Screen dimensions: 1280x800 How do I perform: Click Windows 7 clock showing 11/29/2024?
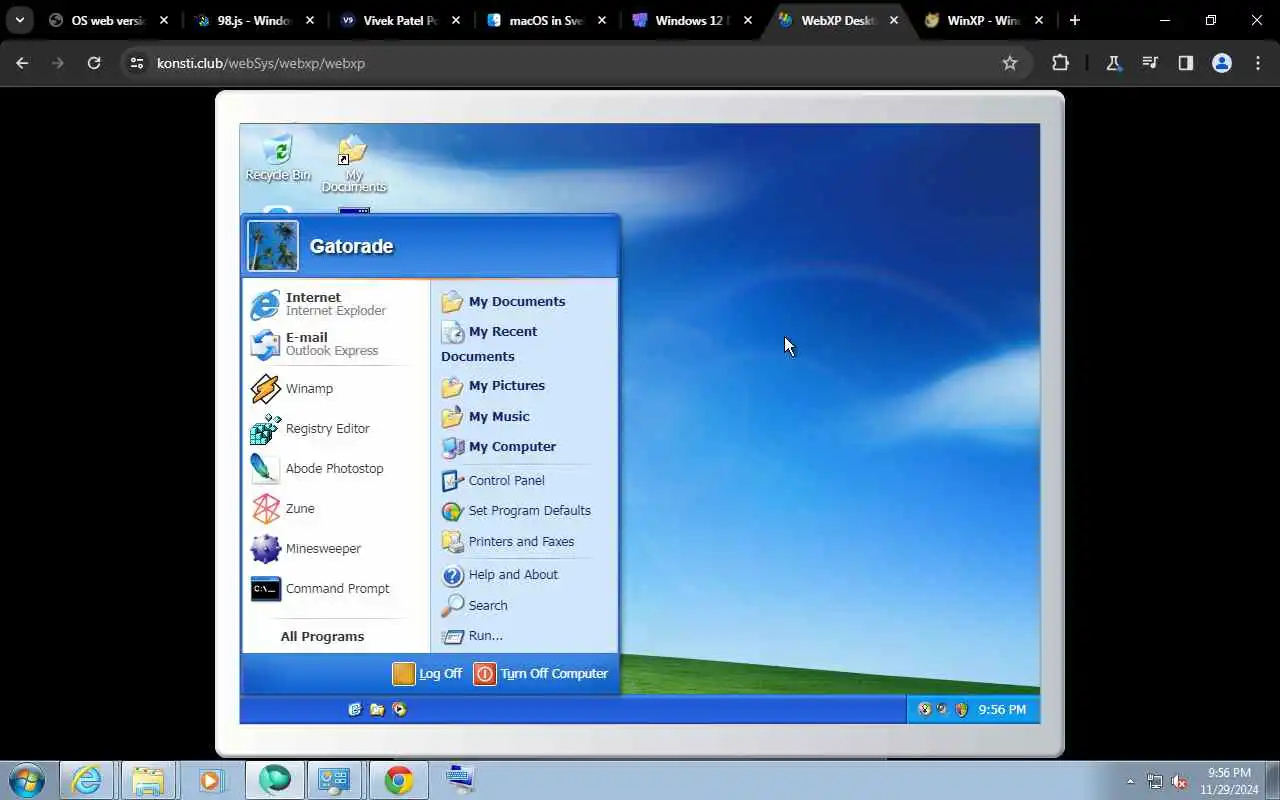click(x=1229, y=780)
